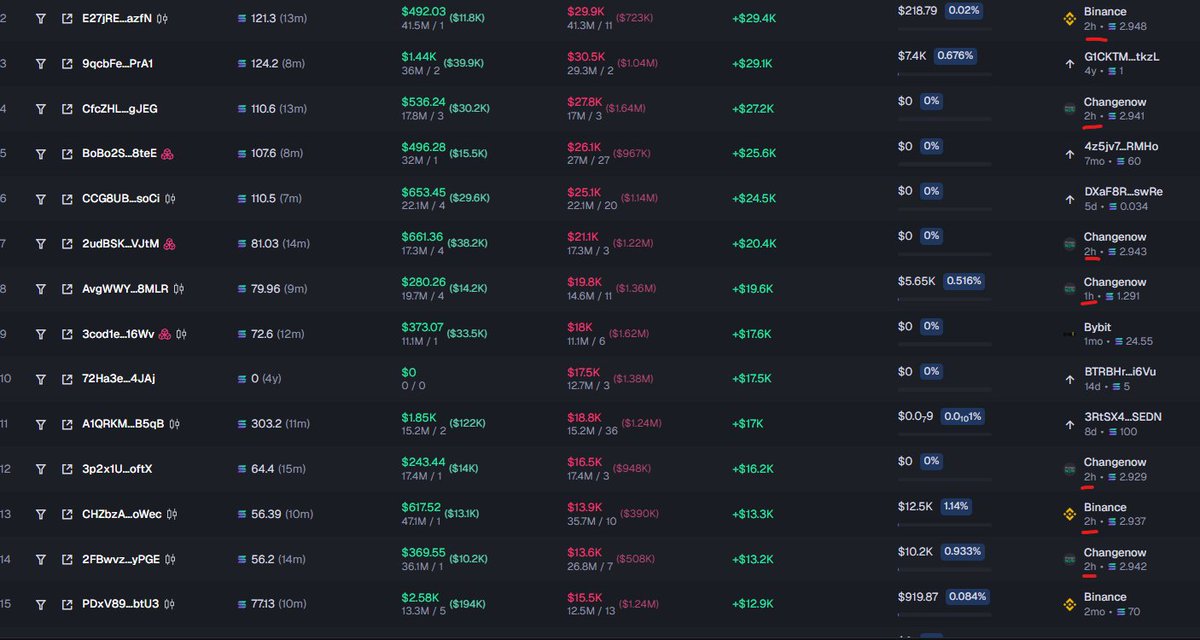Click PnL value +$25.6K

click(x=753, y=153)
